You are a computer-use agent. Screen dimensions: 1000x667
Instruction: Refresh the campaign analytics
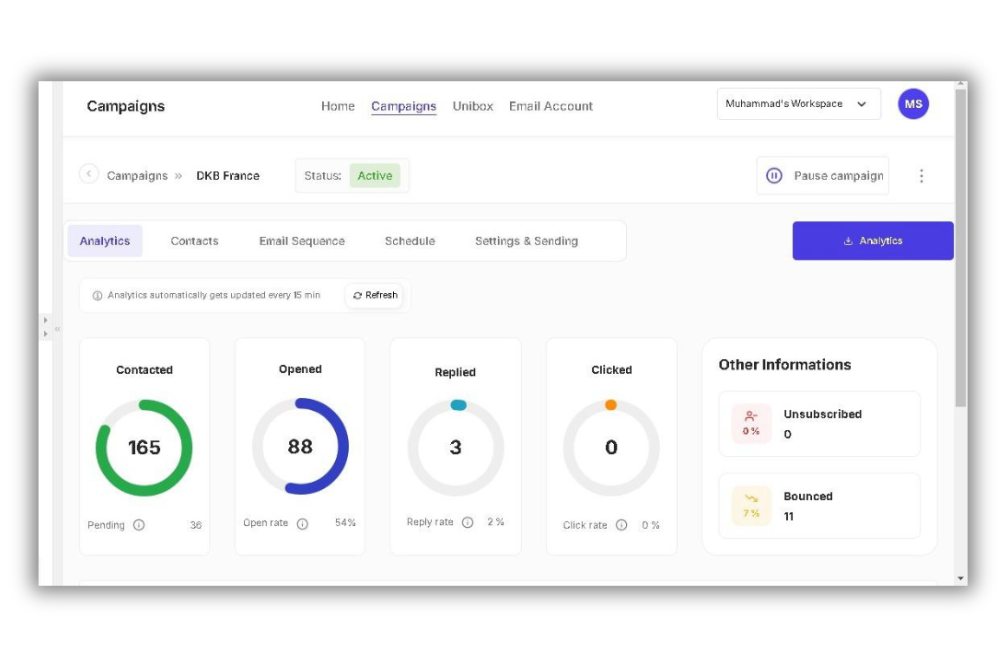375,295
